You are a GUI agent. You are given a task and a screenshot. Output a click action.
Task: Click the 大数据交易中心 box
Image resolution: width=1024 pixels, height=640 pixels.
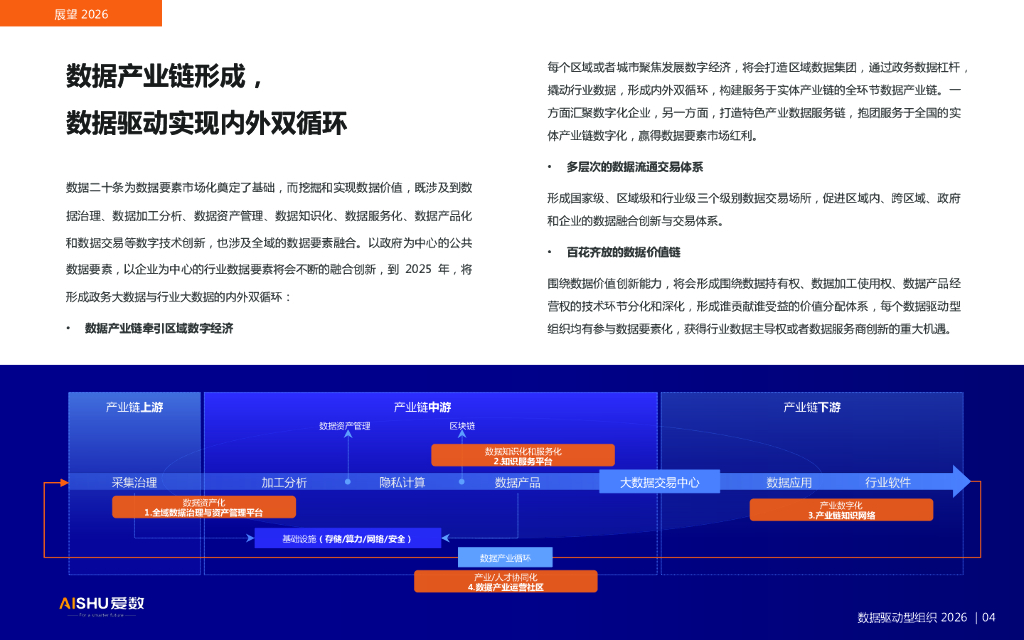pyautogui.click(x=659, y=482)
